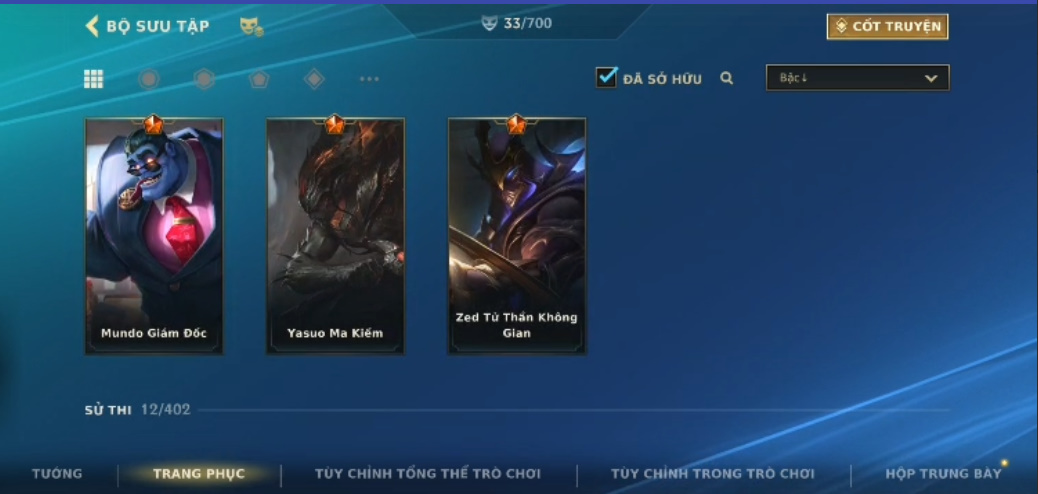Click the Cốt Truyện button
Image resolution: width=1038 pixels, height=494 pixels.
[888, 26]
